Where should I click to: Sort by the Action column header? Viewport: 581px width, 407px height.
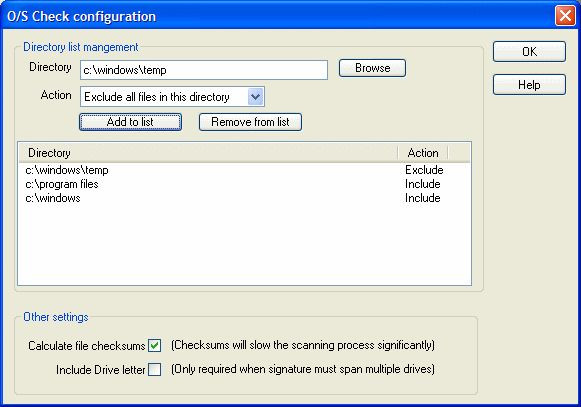click(423, 153)
